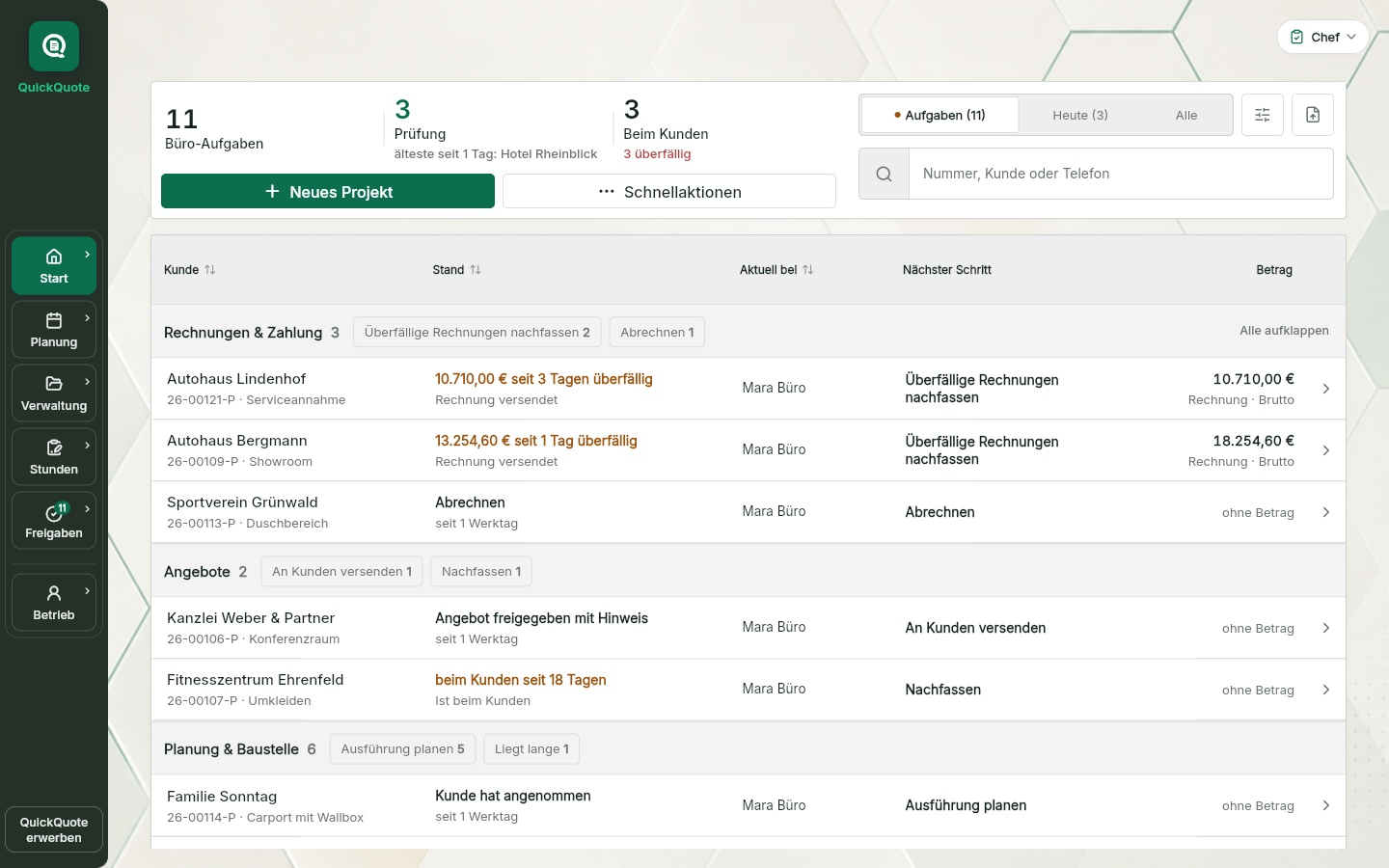The width and height of the screenshot is (1389, 868).
Task: Open Fitnesszentrum Ehrenfeld row chevron
Action: click(x=1326, y=690)
